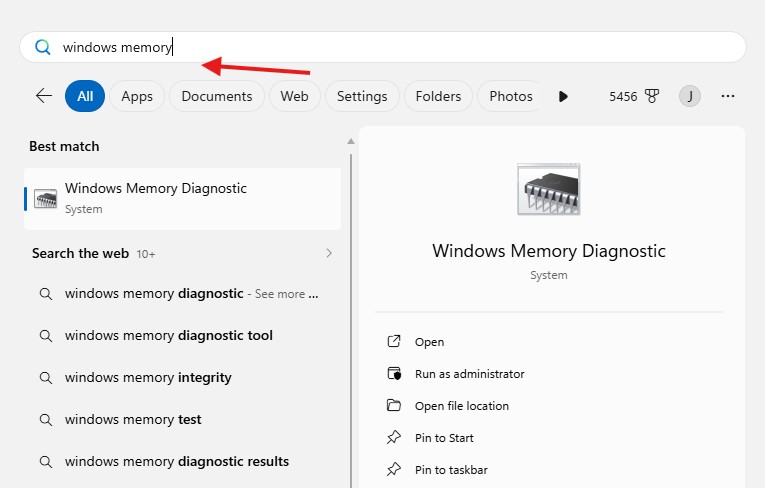Click the pin icon beside Pin to Start
Screen dimensions: 765x488
[394, 437]
